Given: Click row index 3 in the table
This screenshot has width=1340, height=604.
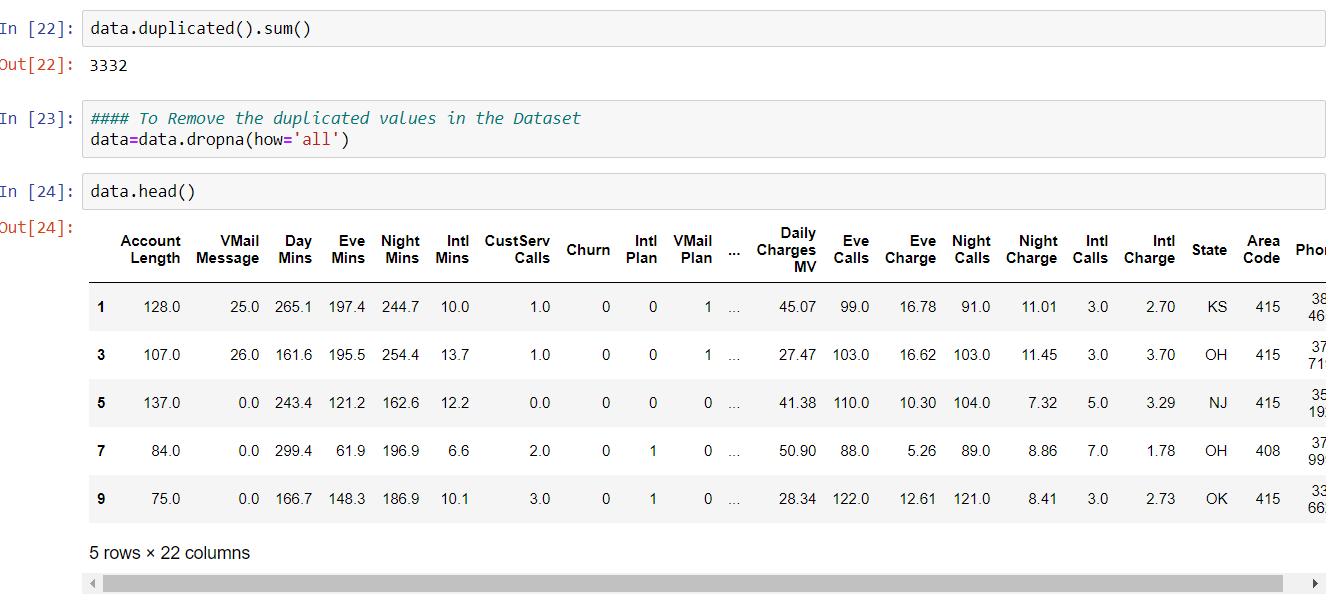Looking at the screenshot, I should [x=101, y=355].
